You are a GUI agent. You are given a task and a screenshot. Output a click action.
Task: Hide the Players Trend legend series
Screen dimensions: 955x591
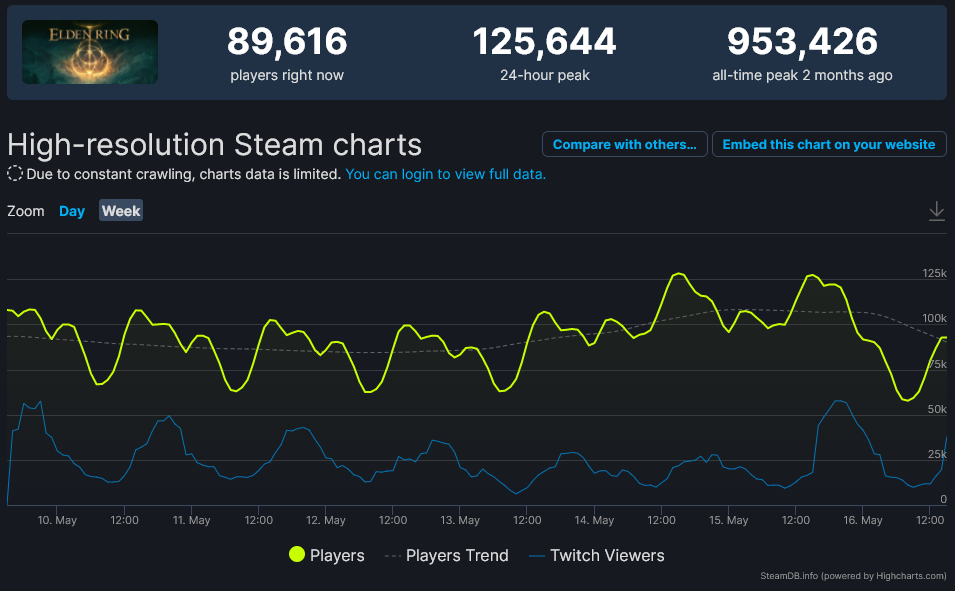[457, 555]
